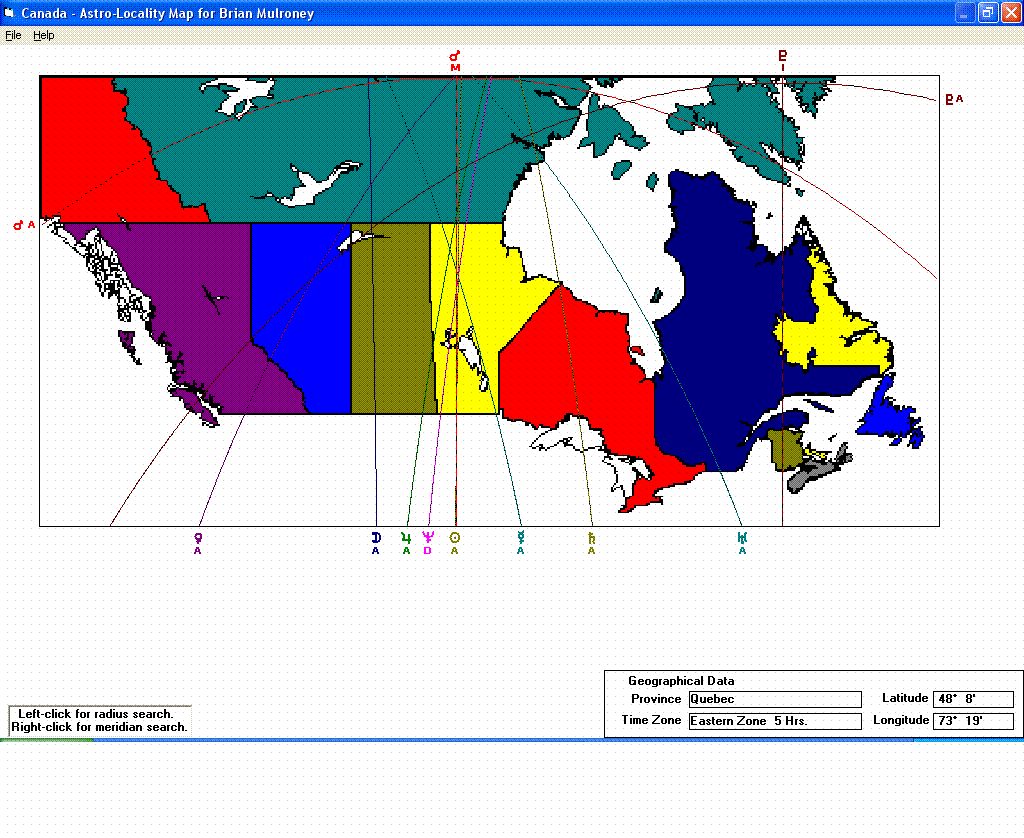Restore down the application window
Viewport: 1024px width, 838px height.
coord(987,13)
